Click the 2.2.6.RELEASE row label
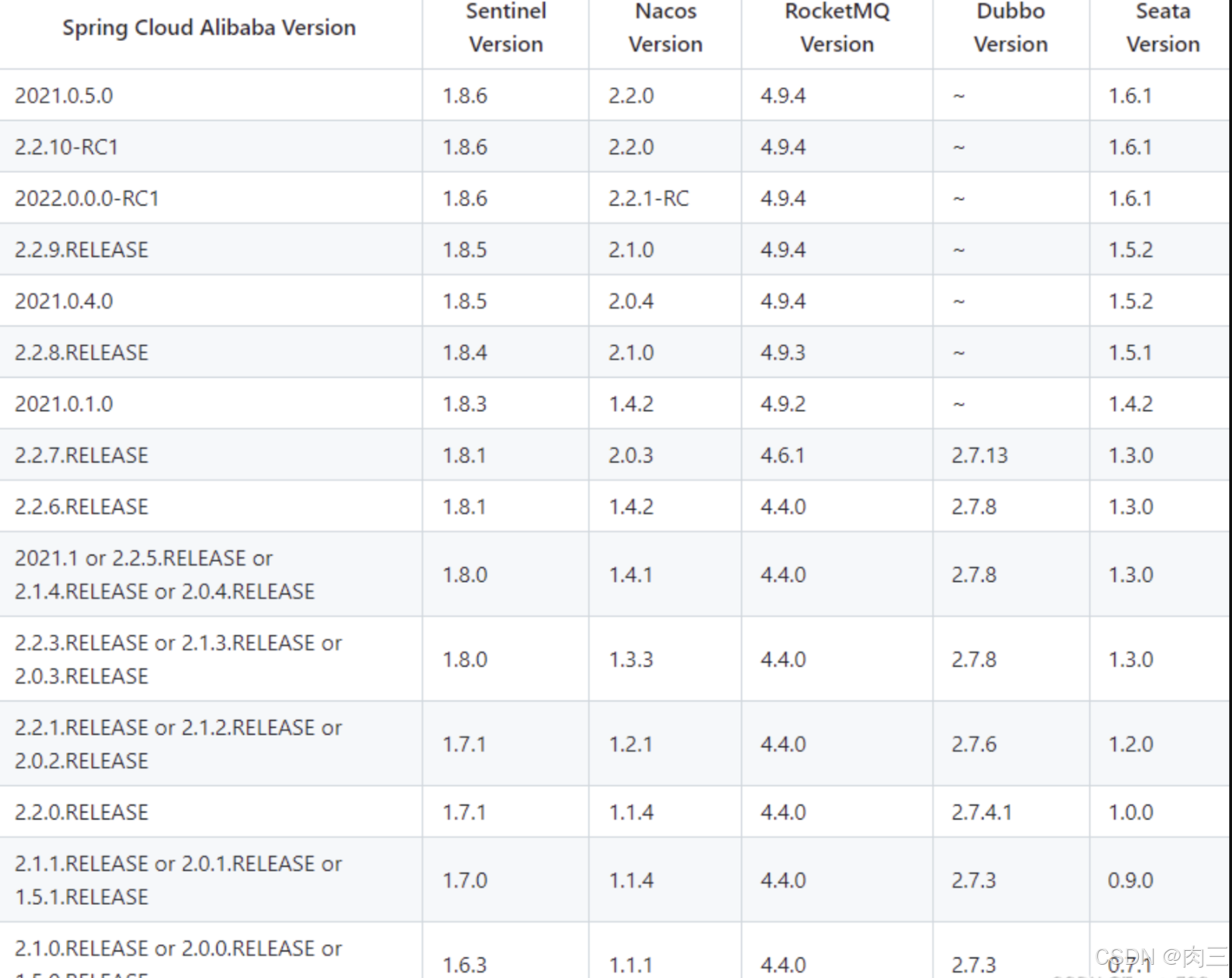The width and height of the screenshot is (1232, 978). click(x=81, y=506)
